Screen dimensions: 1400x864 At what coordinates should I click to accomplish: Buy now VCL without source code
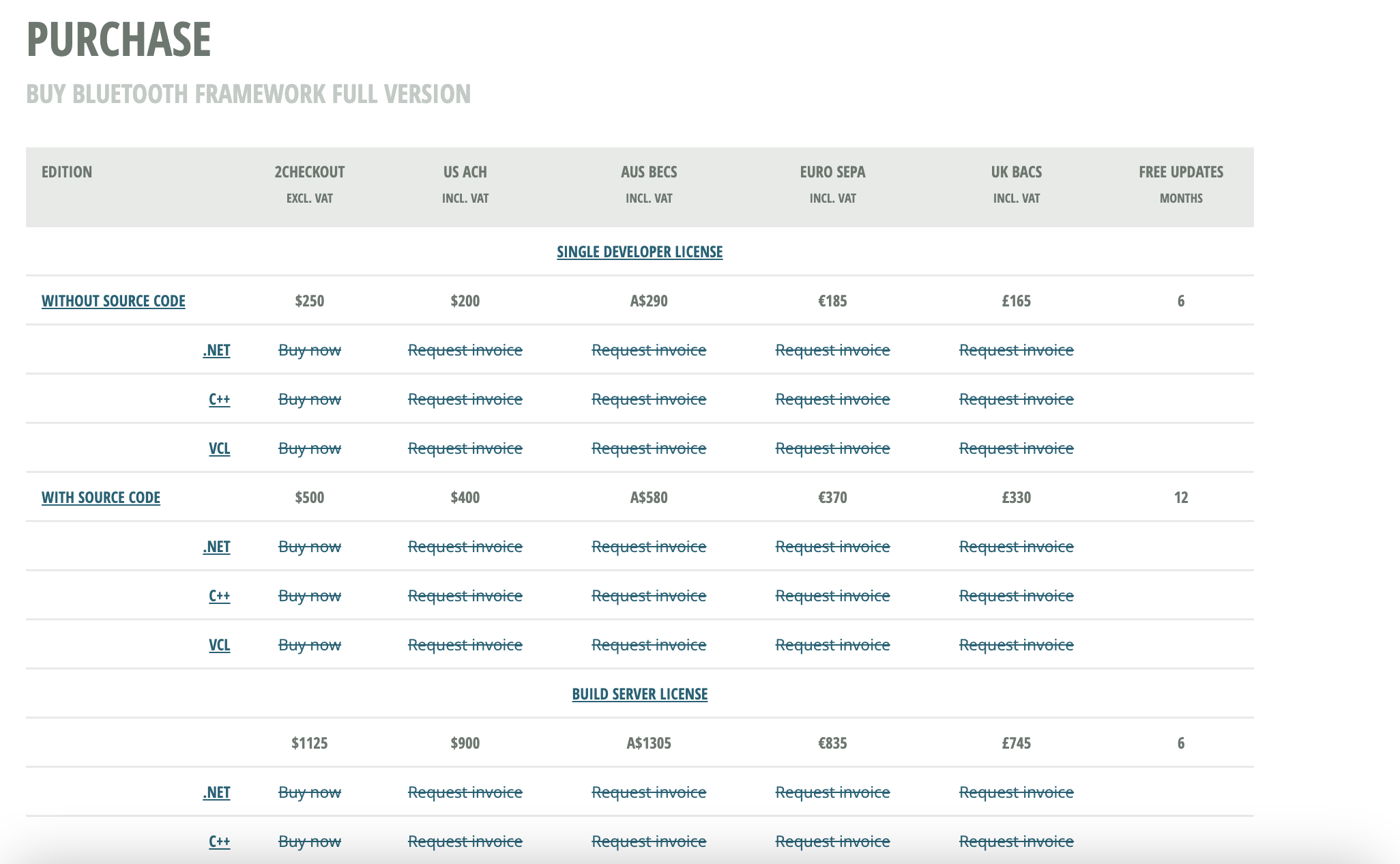click(x=310, y=448)
